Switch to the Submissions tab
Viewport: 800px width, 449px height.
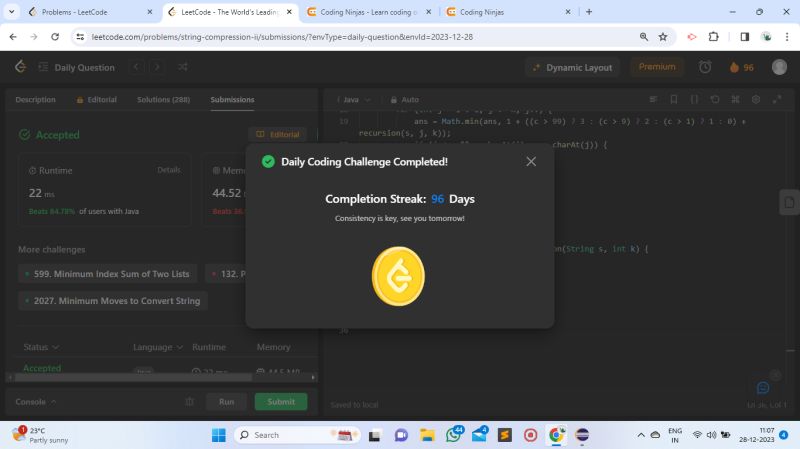pos(232,99)
